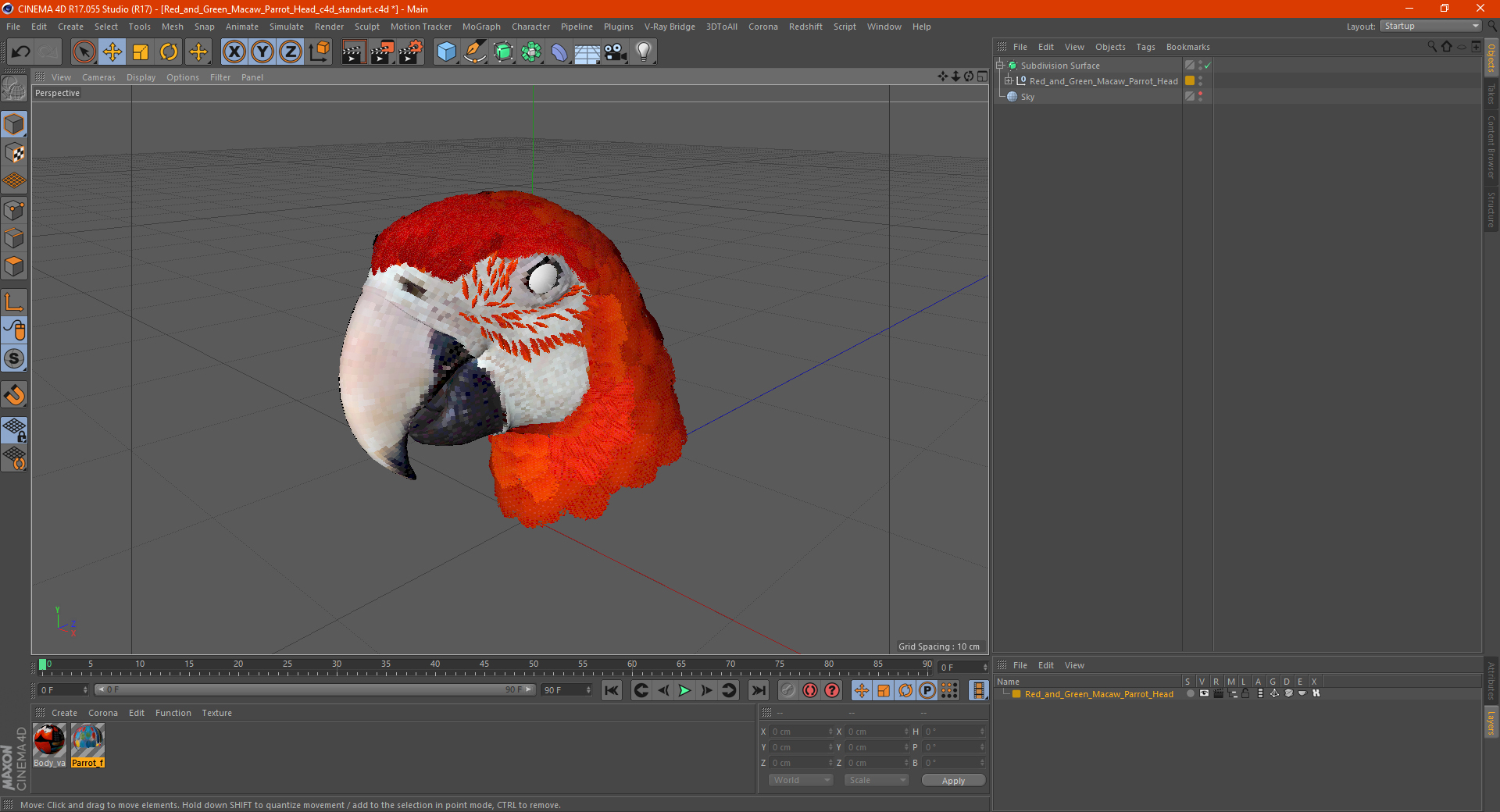Image resolution: width=1500 pixels, height=812 pixels.
Task: Activate the Scale tool
Action: coord(141,52)
